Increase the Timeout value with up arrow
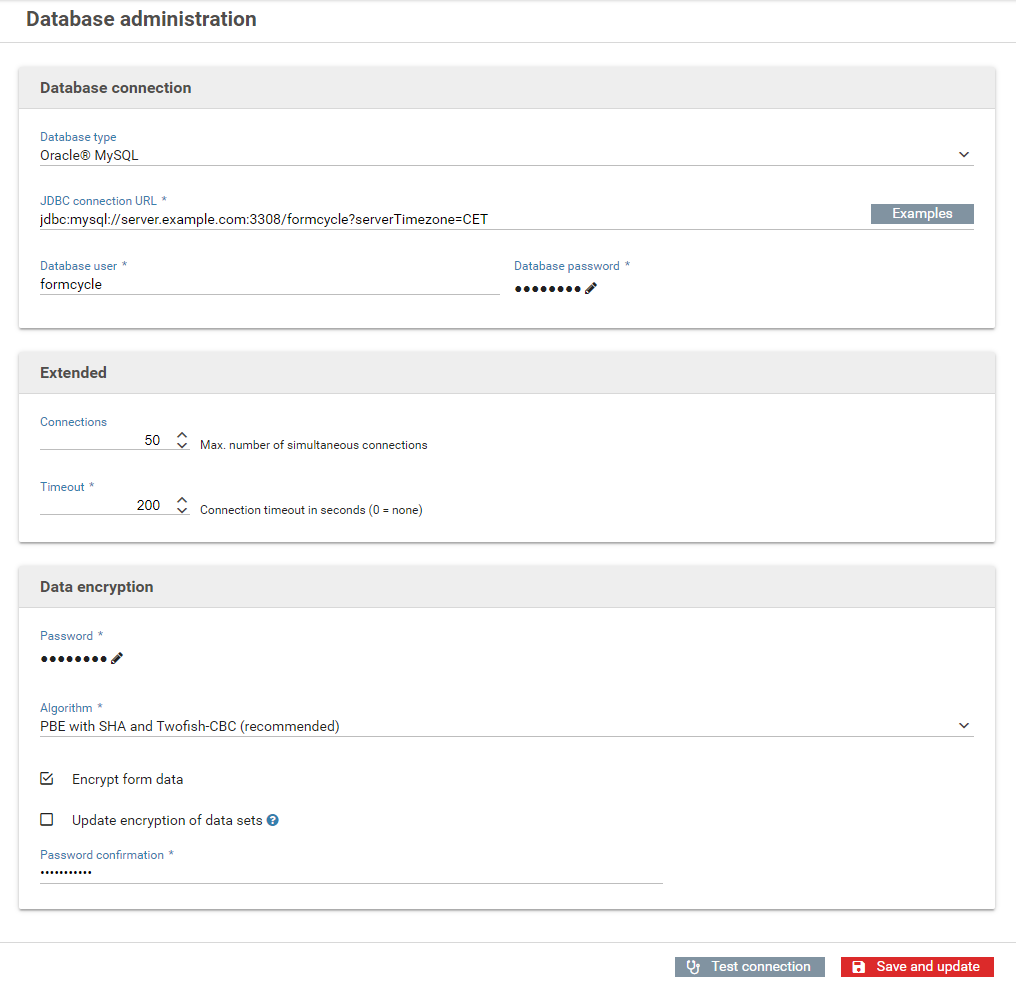Screen dimensions: 1016x989 182,500
